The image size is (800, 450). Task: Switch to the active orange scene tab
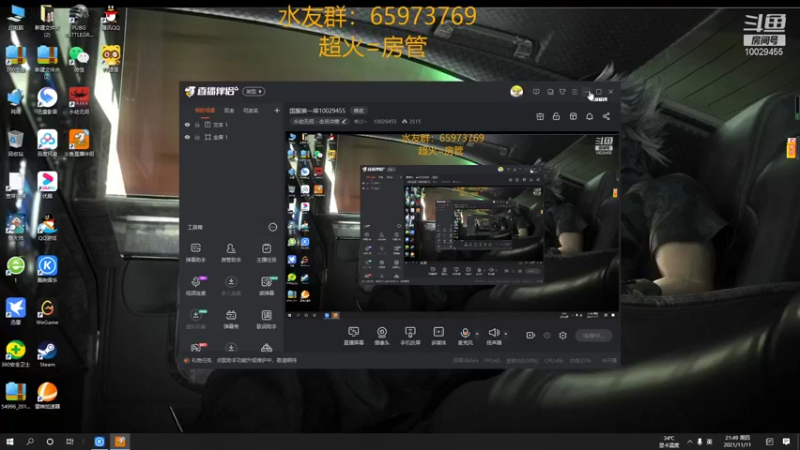(205, 110)
